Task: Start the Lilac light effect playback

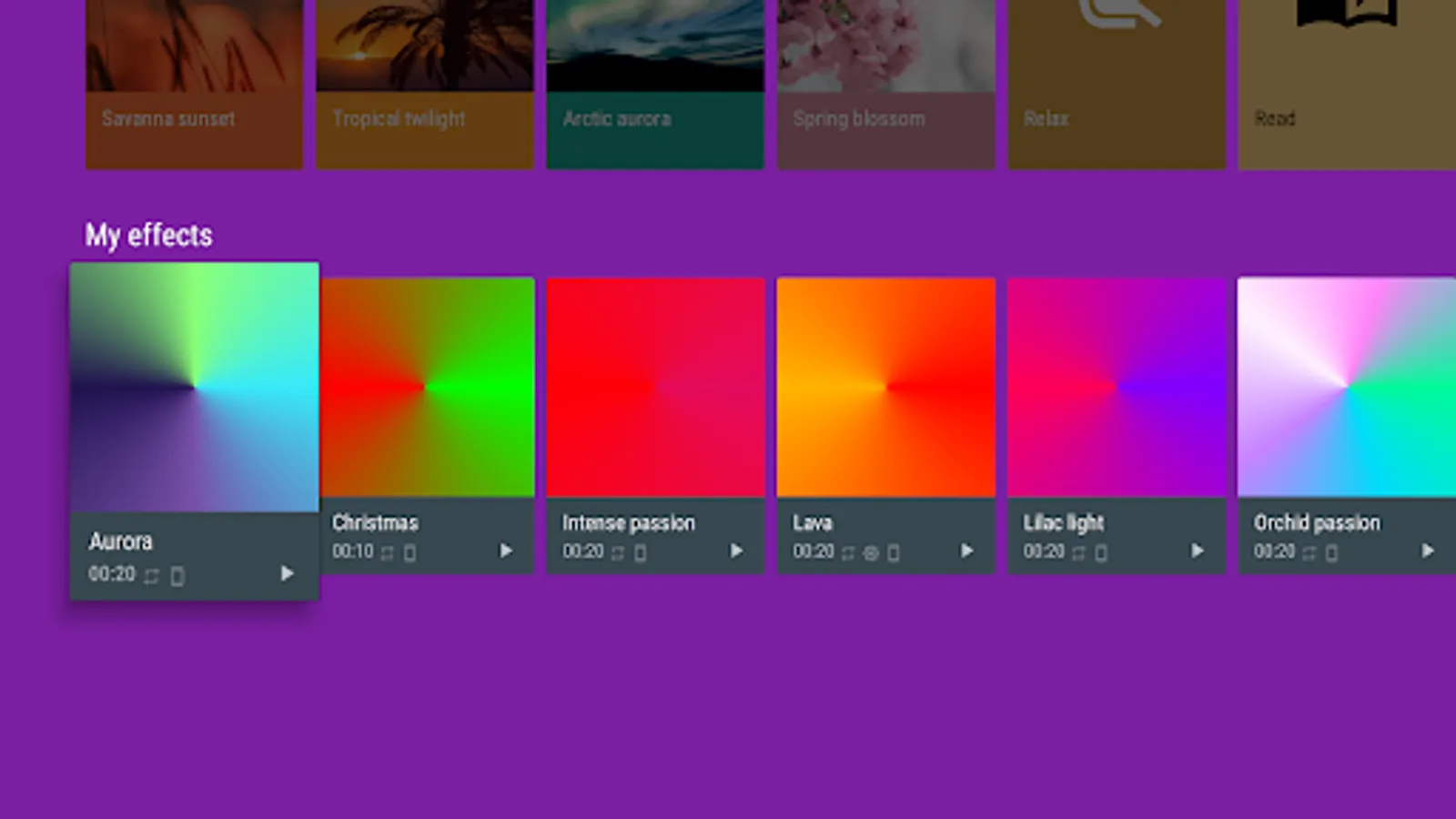Action: click(1197, 551)
